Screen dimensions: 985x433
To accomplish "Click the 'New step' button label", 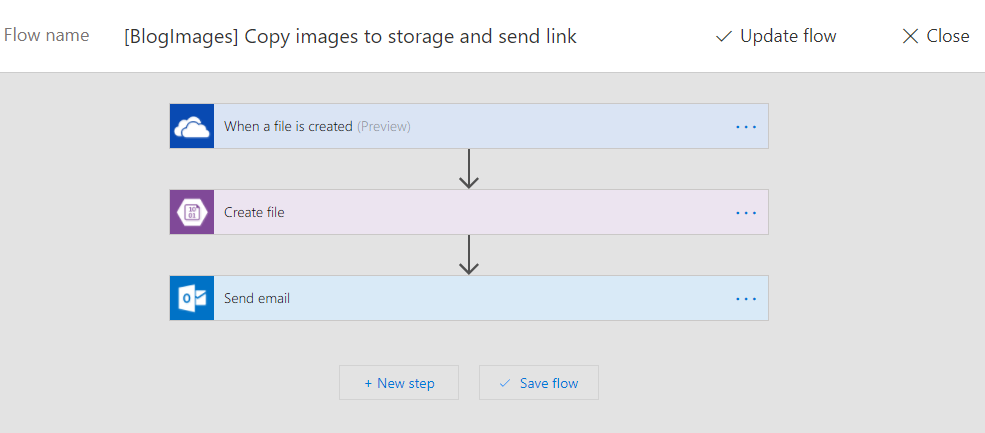I will pyautogui.click(x=406, y=383).
